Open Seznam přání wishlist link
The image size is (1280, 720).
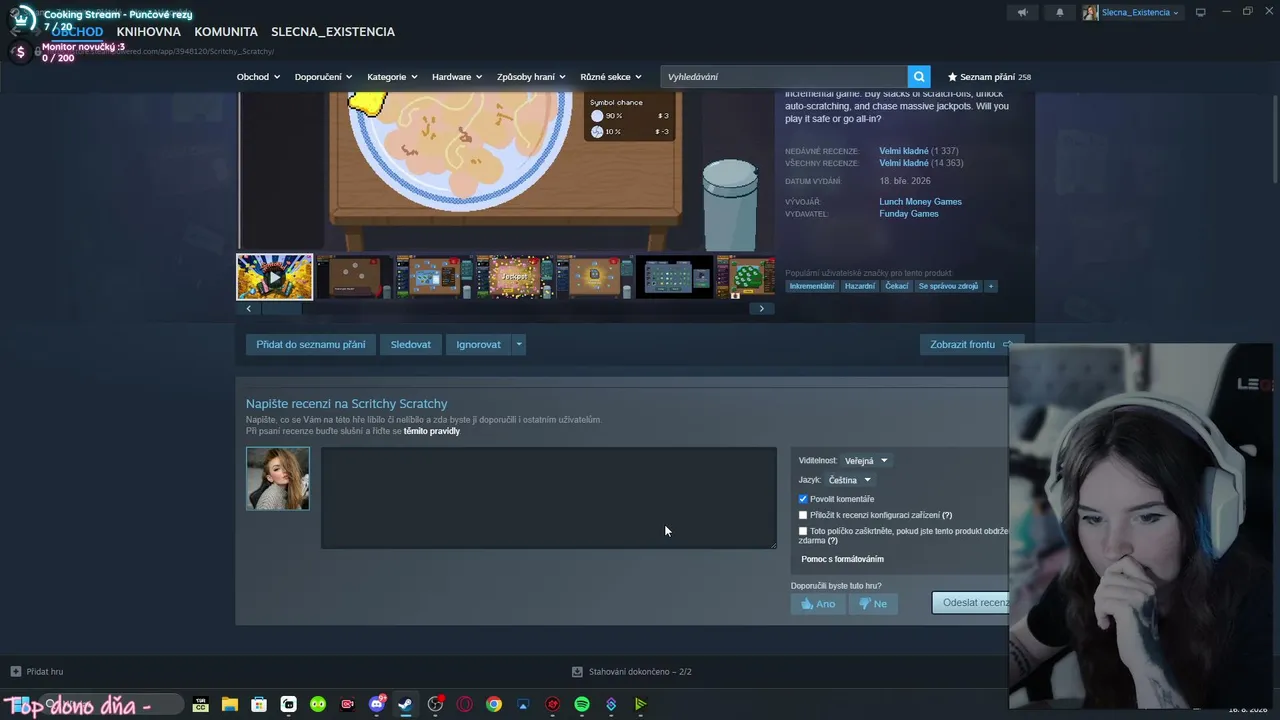[989, 77]
